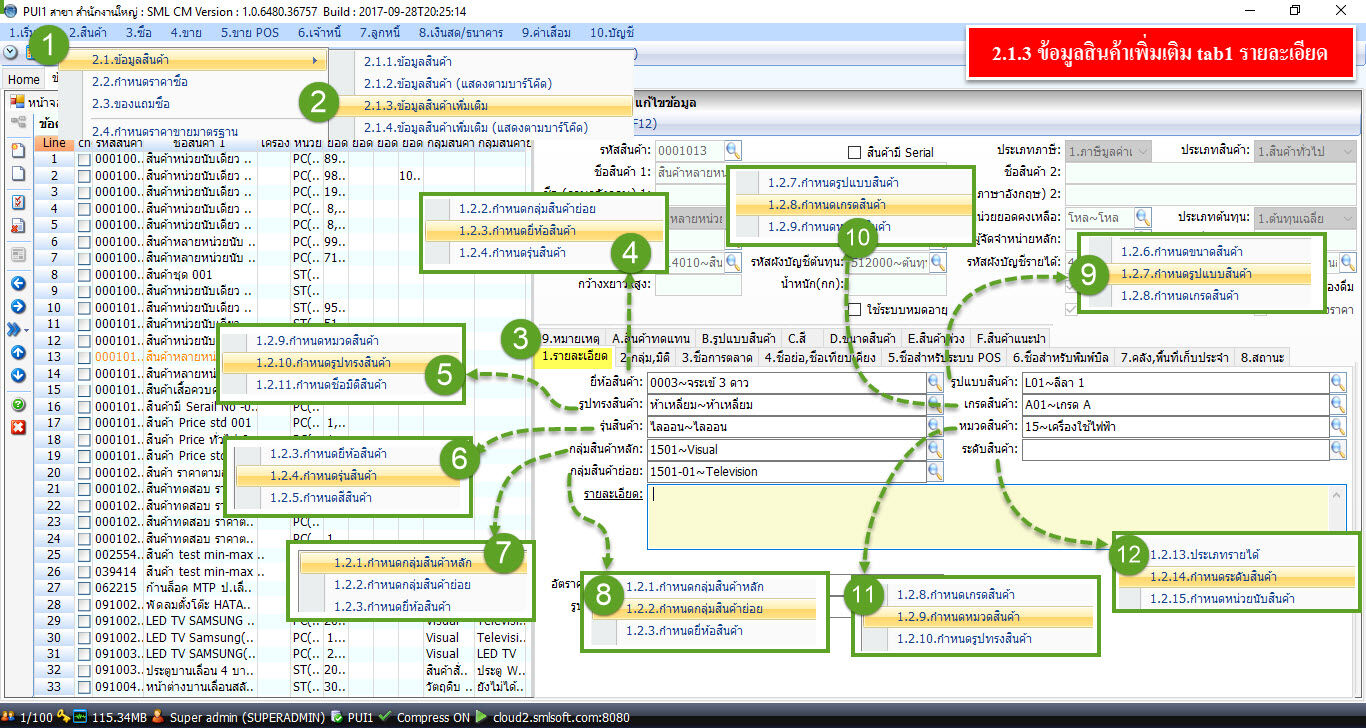Click the cloud2.smlsoft.com:8080 status entry
The image size is (1366, 728).
click(559, 717)
